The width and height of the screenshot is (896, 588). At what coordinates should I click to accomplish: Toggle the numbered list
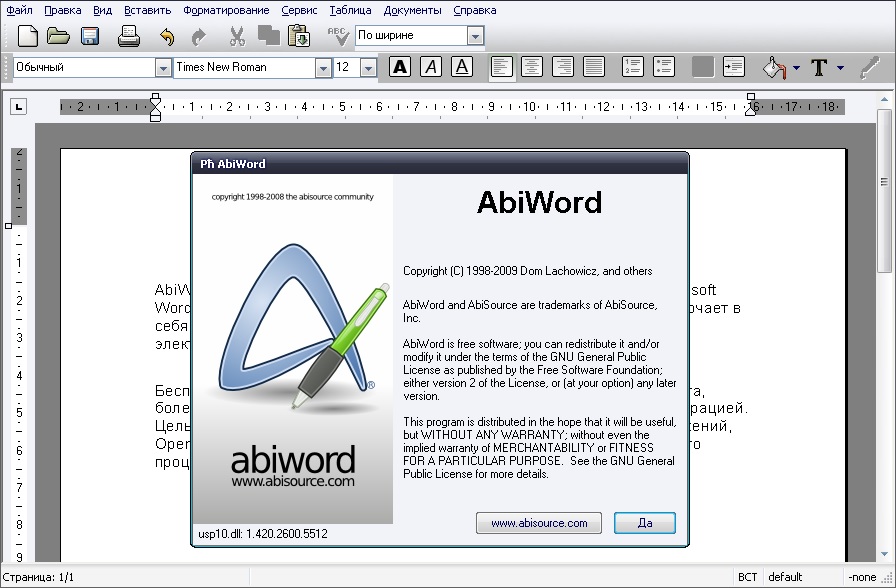click(633, 67)
